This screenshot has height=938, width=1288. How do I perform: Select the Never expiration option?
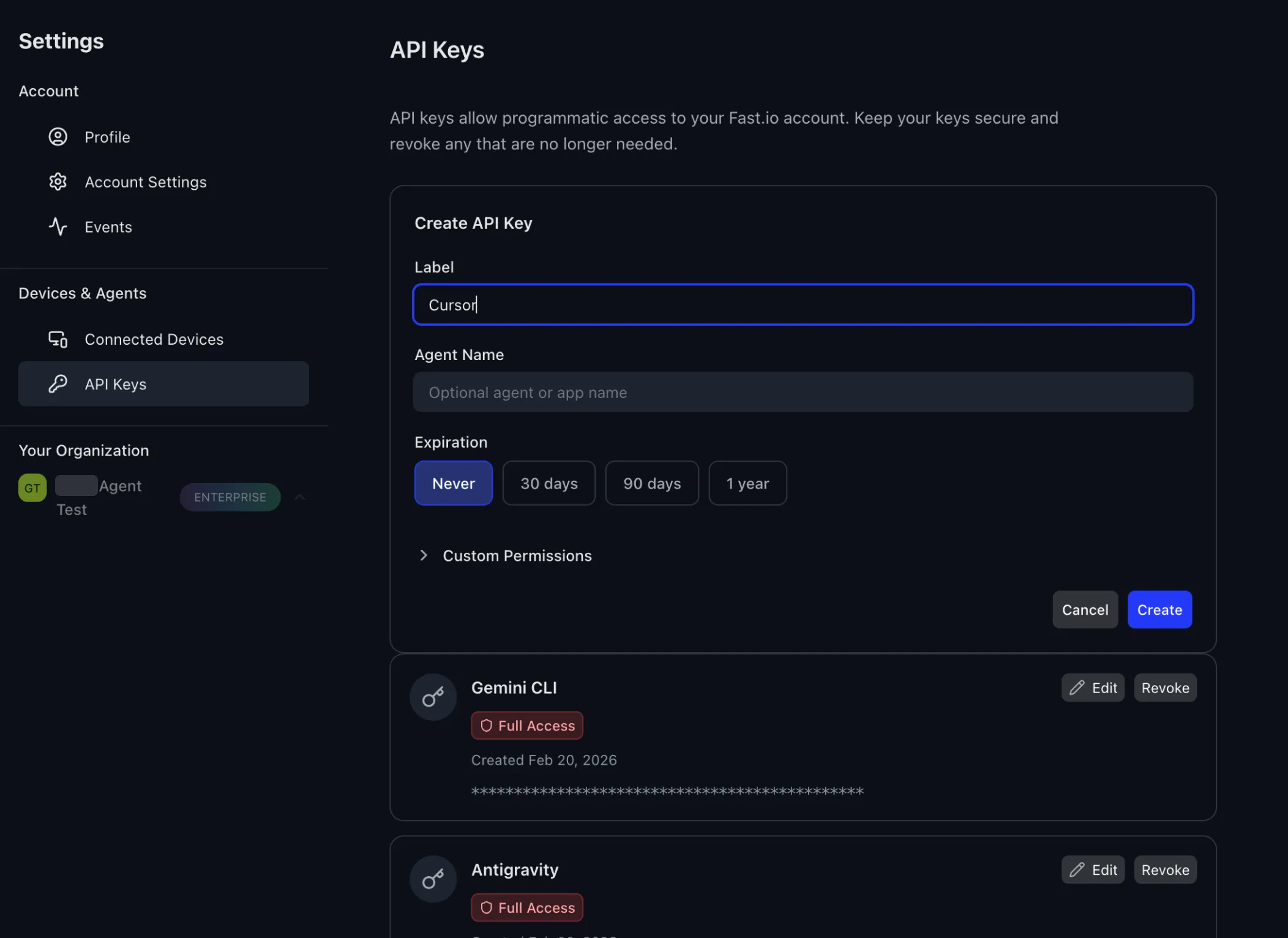(453, 483)
